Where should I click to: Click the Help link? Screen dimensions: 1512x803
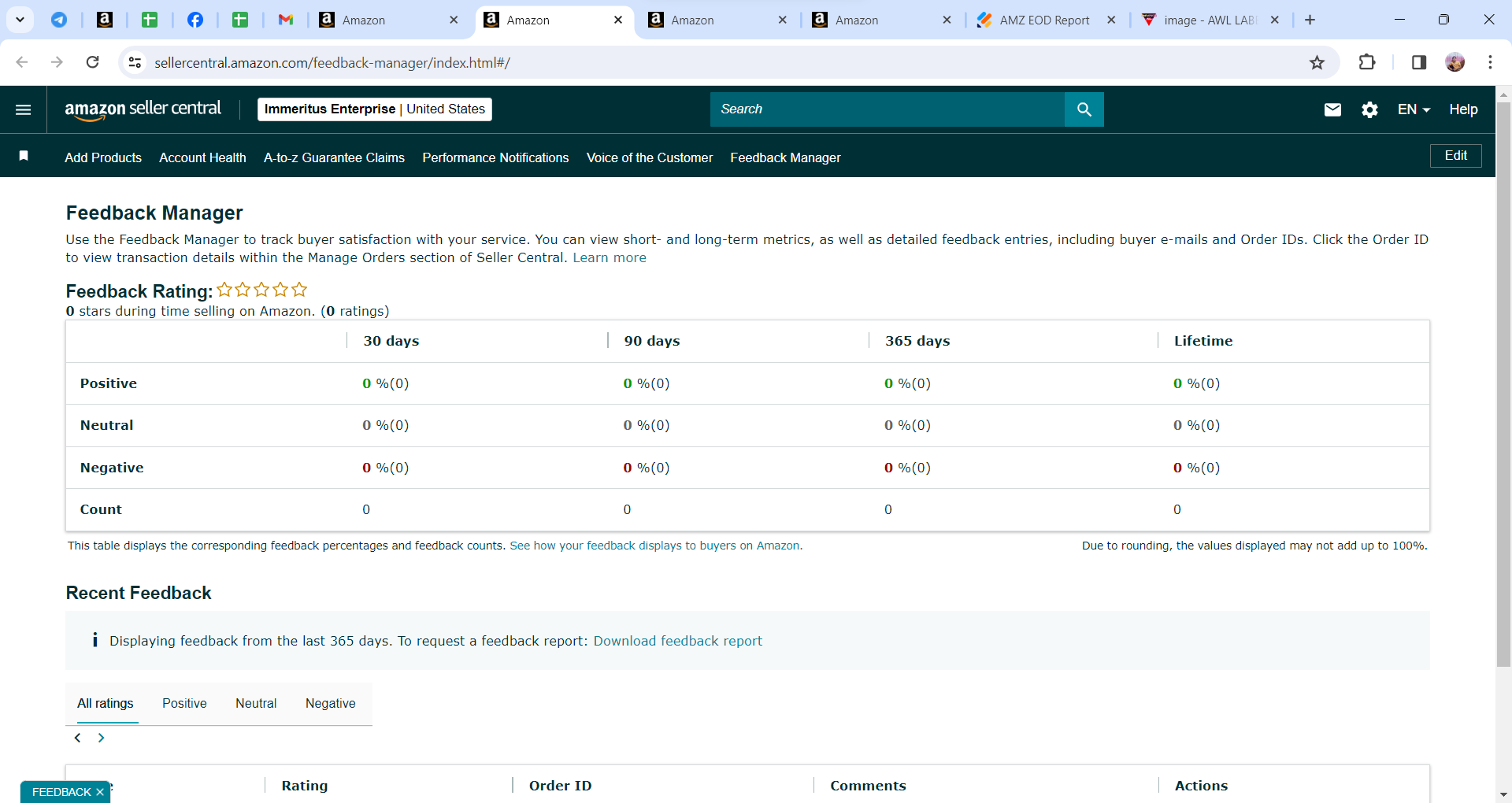1463,109
